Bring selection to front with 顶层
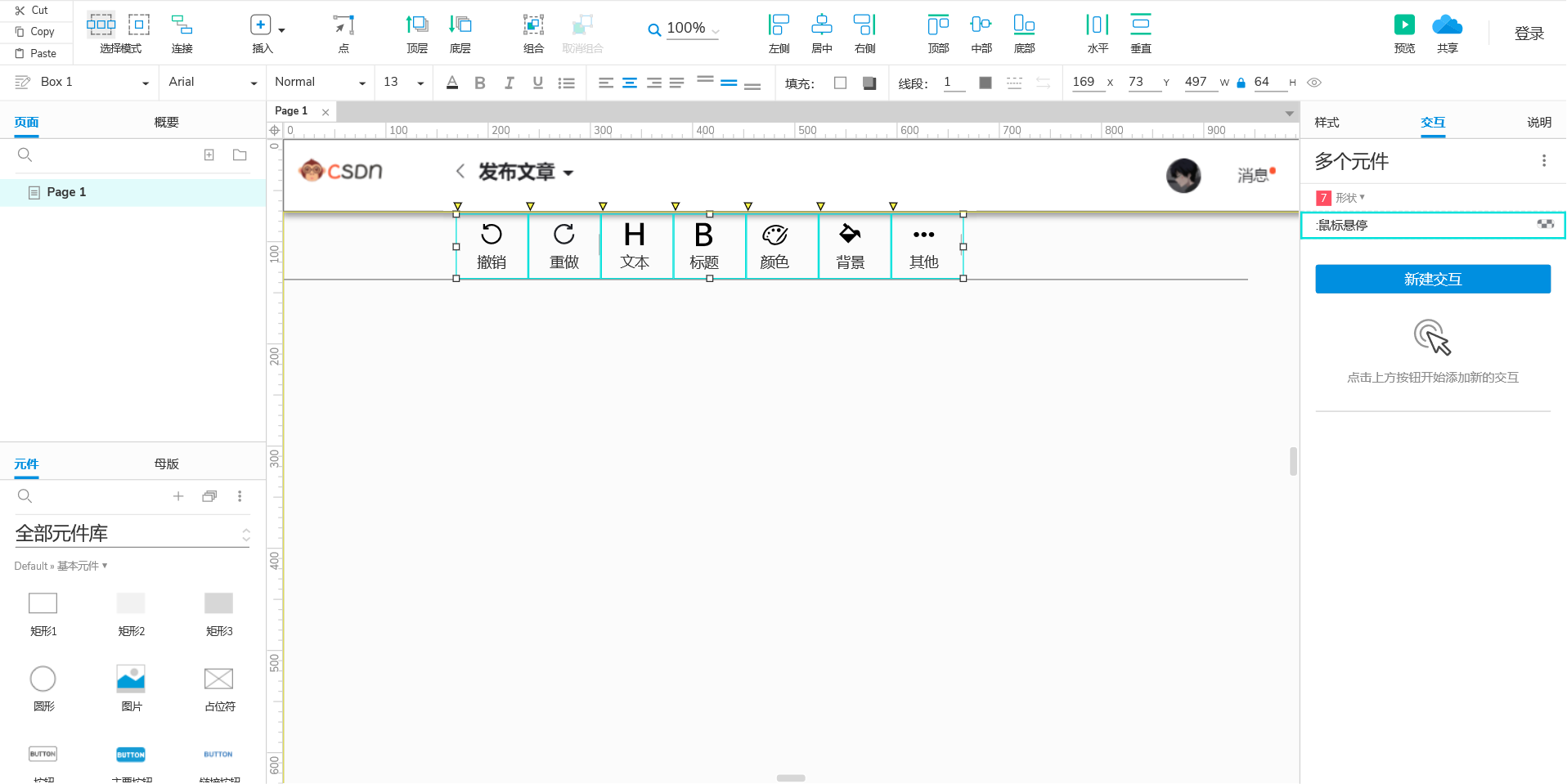The height and width of the screenshot is (784, 1567). pyautogui.click(x=417, y=34)
